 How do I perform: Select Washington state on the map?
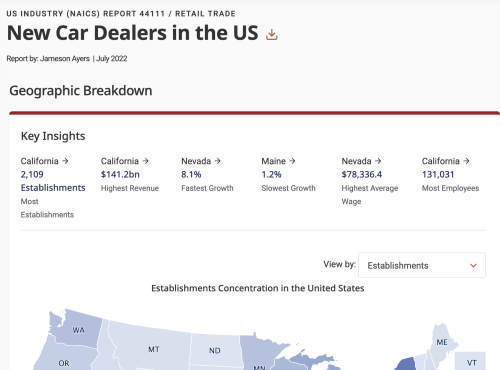[x=79, y=330]
